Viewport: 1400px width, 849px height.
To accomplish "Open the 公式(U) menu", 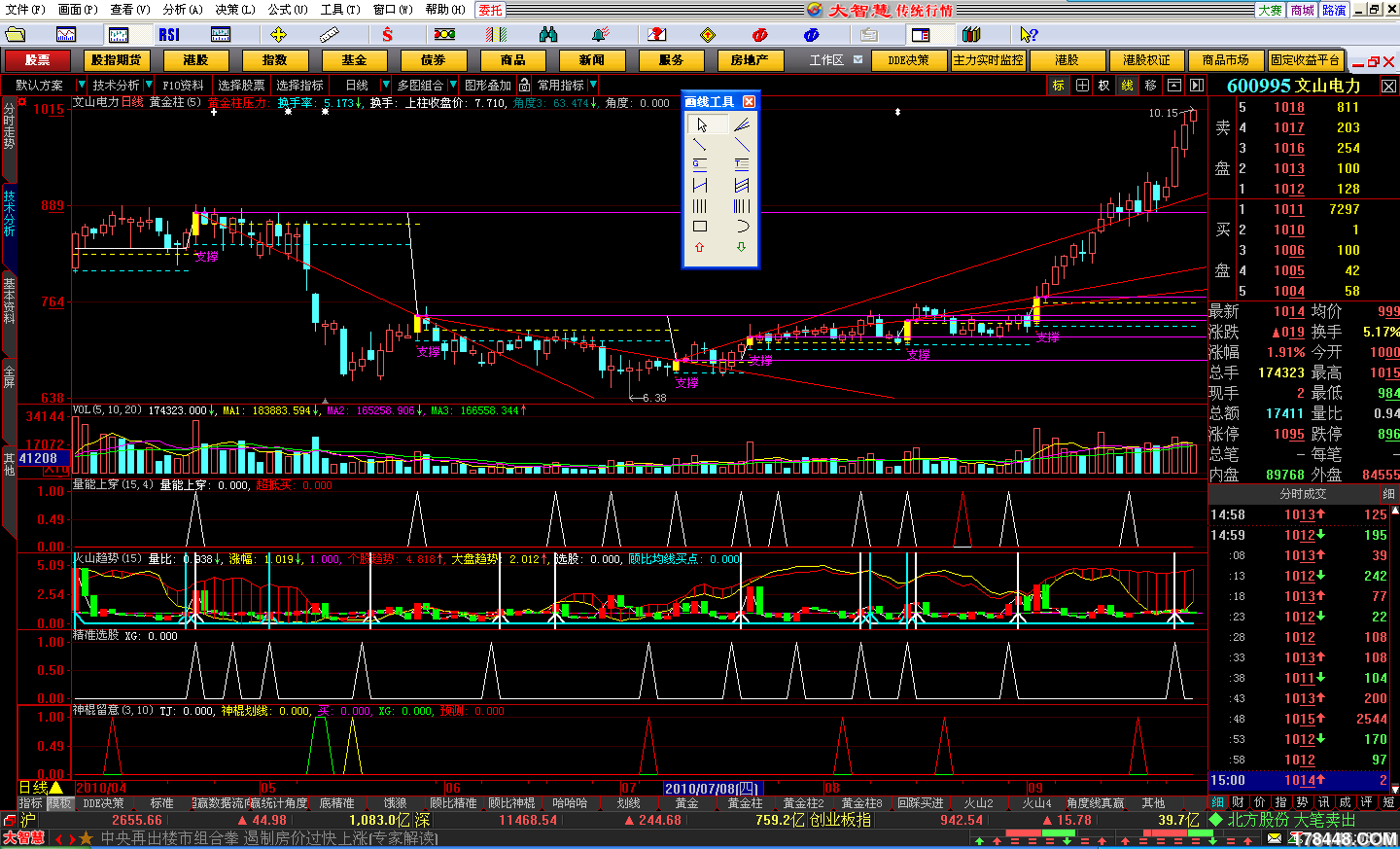I will (288, 9).
